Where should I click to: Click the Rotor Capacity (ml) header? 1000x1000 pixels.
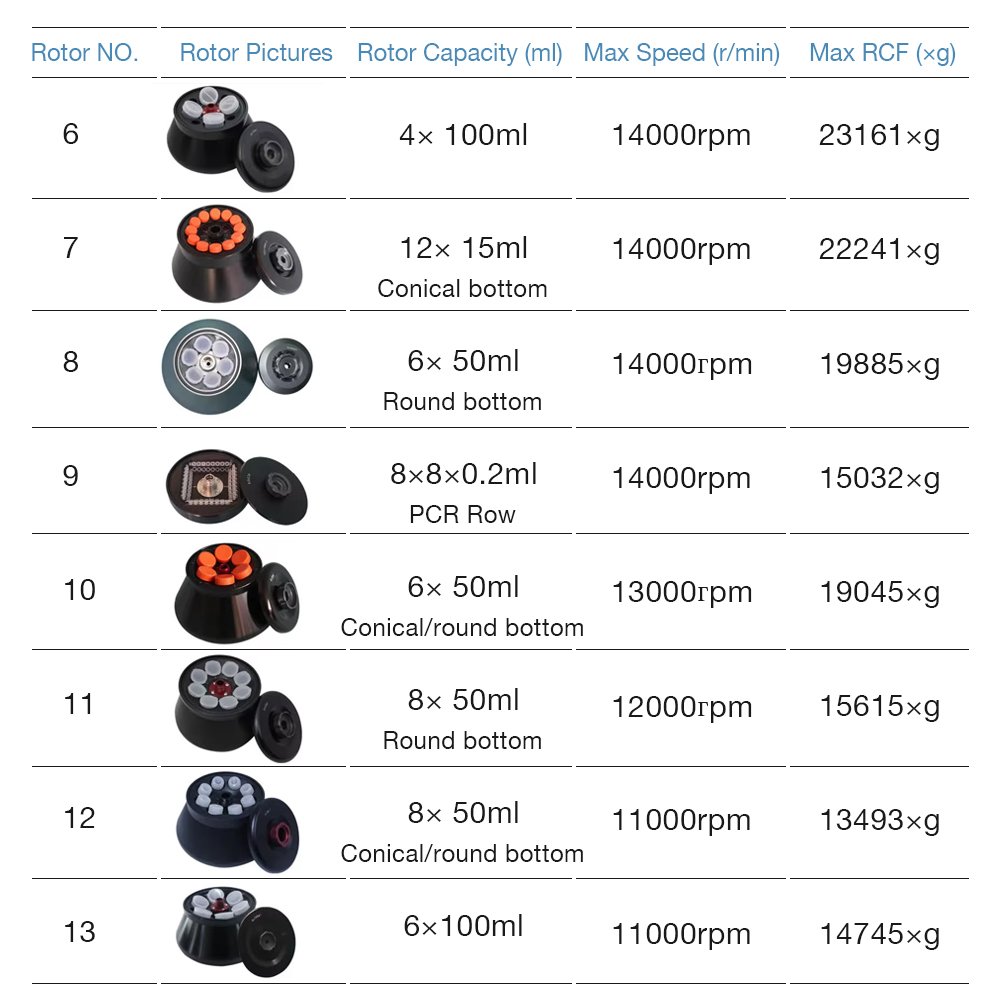pos(460,53)
